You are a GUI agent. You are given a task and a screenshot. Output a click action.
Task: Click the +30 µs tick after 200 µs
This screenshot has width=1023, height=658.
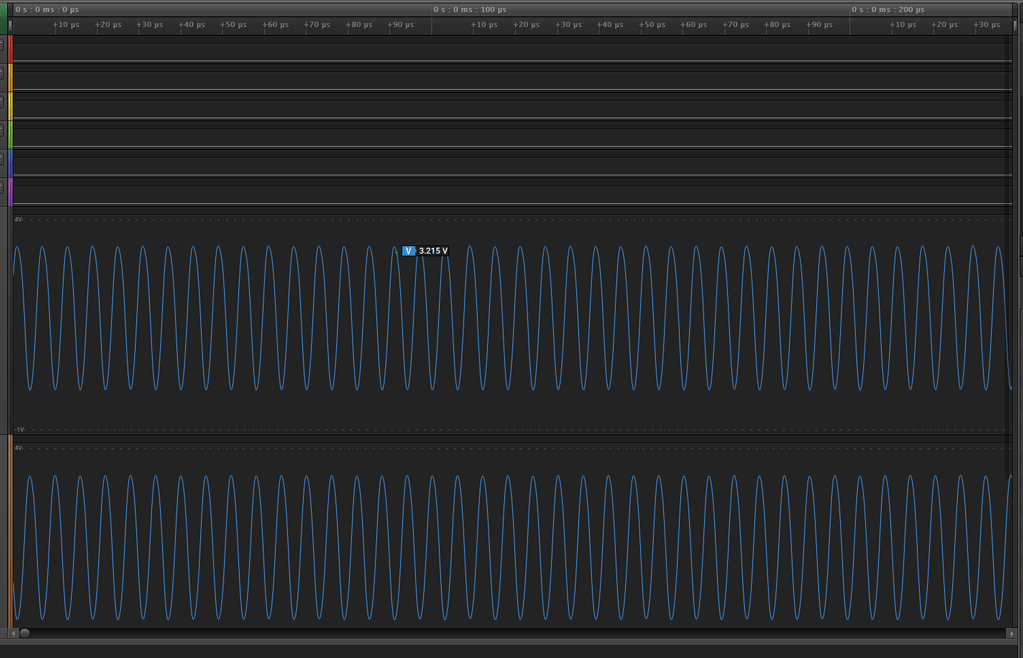986,25
